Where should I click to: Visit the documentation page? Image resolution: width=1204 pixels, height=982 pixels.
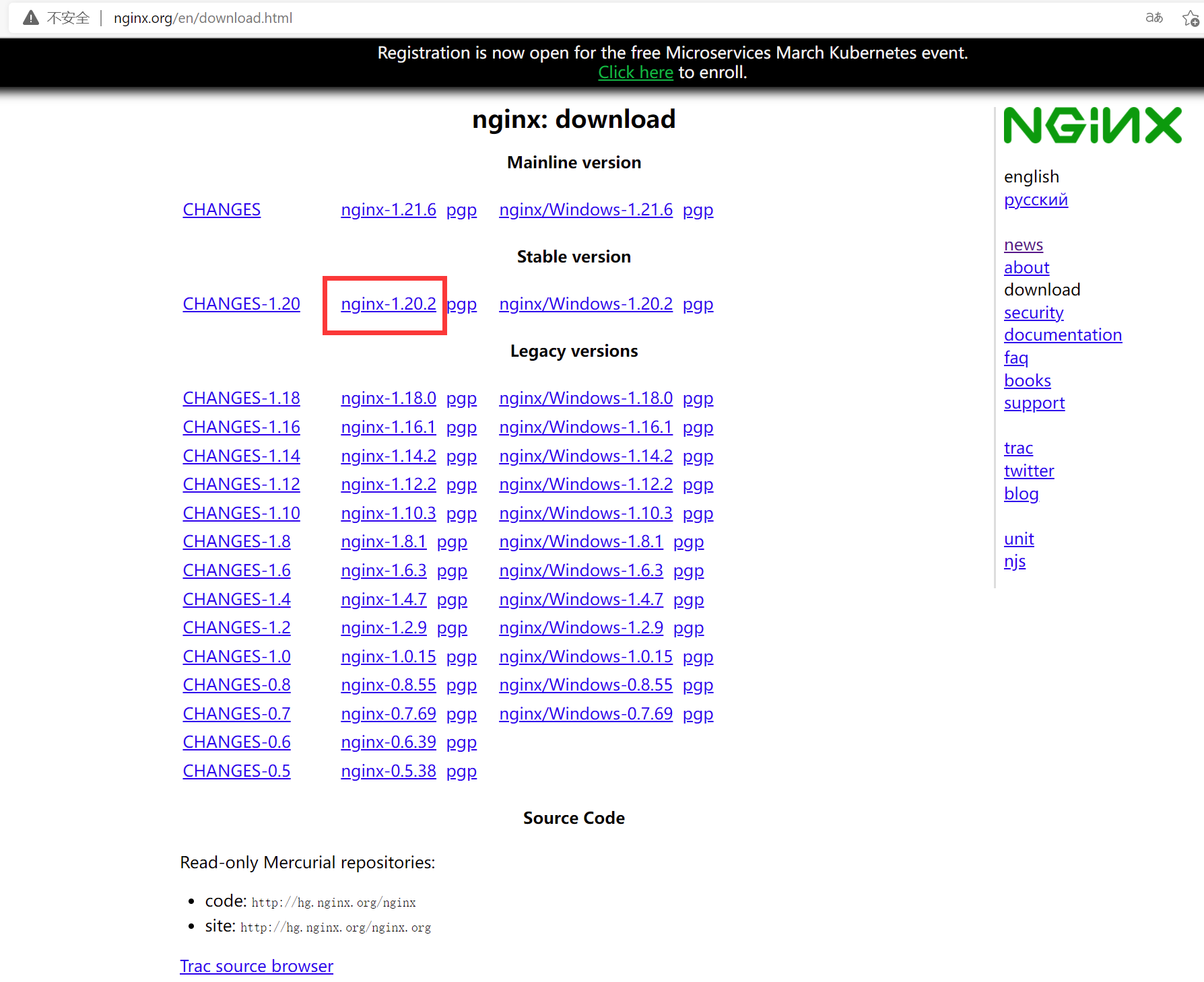(1063, 335)
